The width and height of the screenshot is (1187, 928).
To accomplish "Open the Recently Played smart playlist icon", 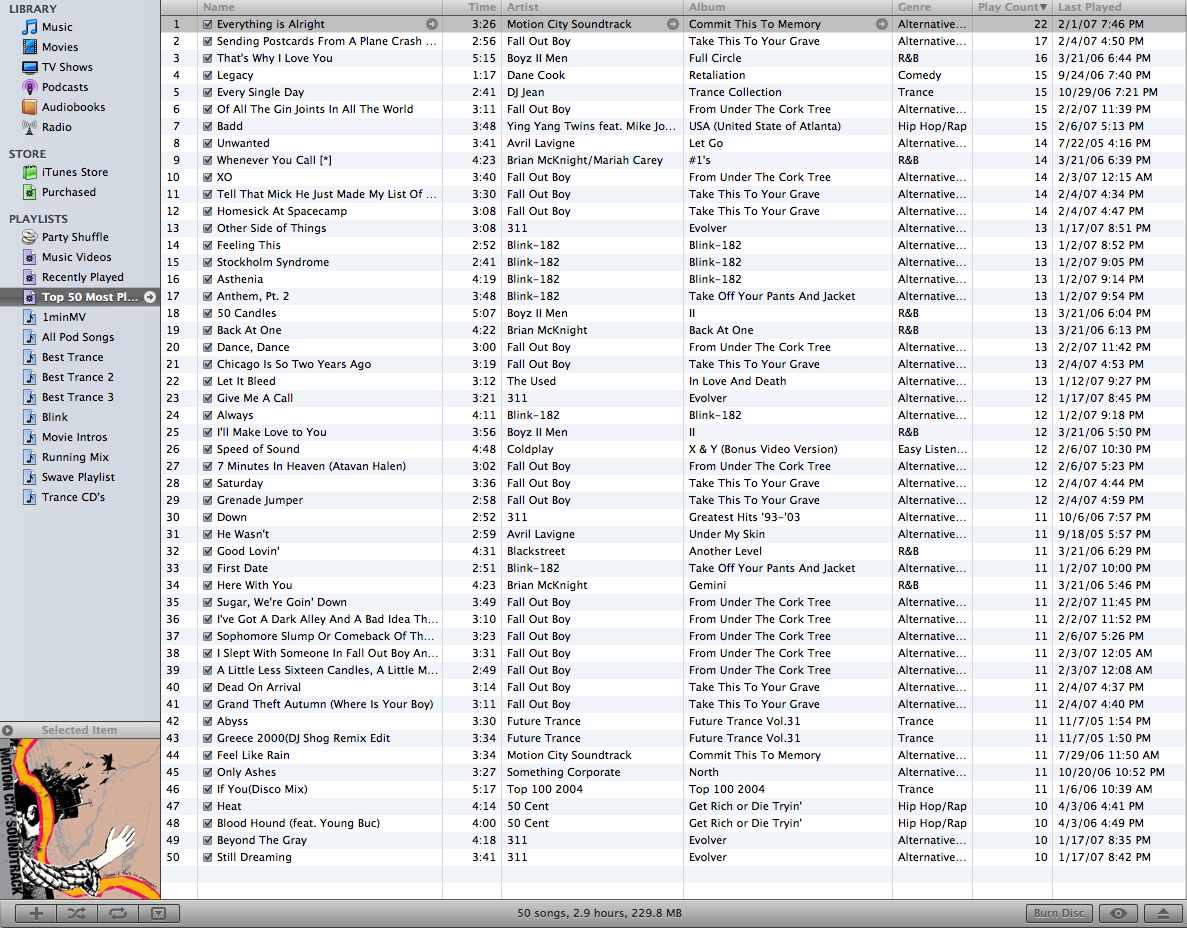I will pos(30,277).
